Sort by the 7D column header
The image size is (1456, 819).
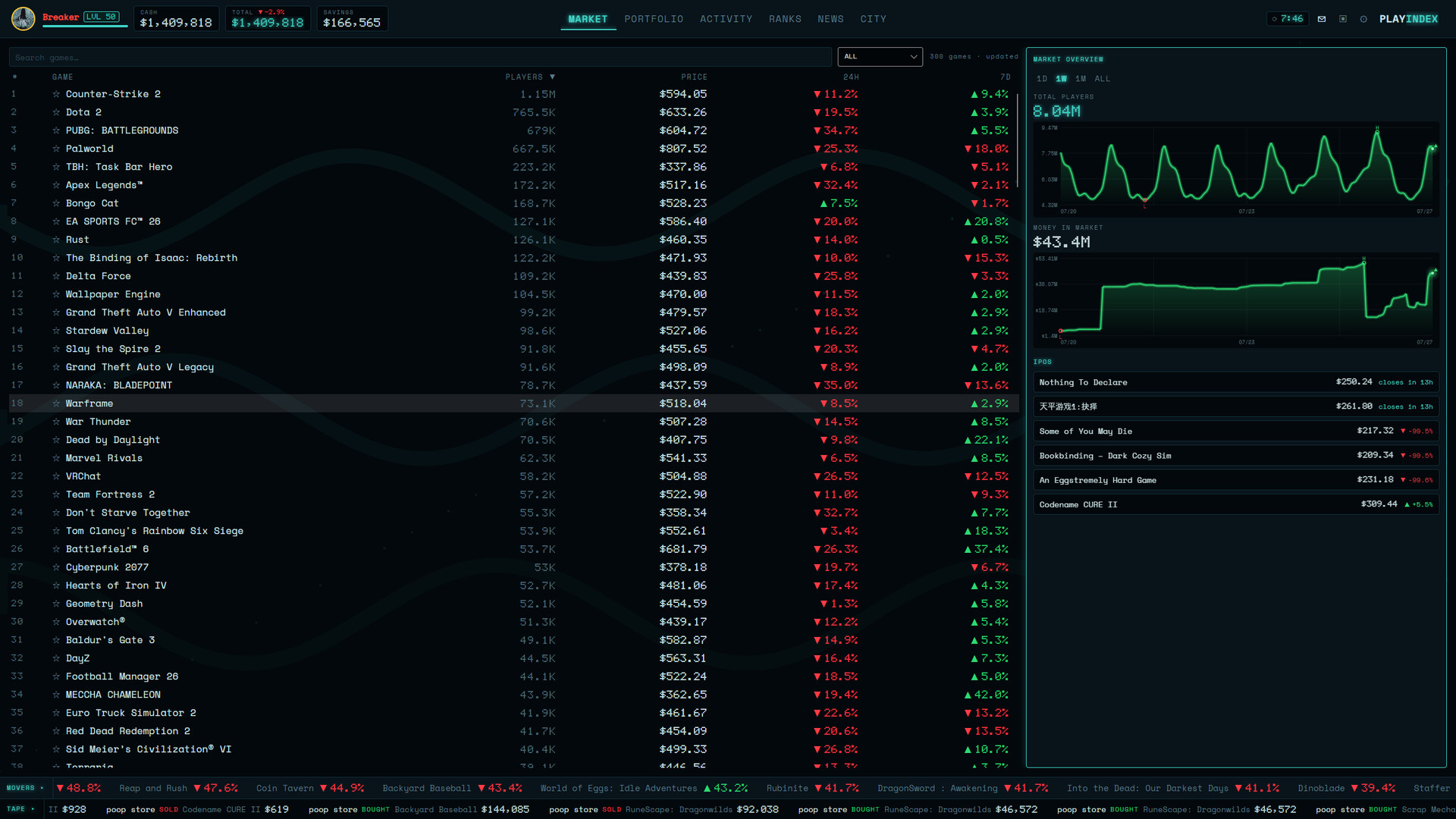pos(1006,77)
